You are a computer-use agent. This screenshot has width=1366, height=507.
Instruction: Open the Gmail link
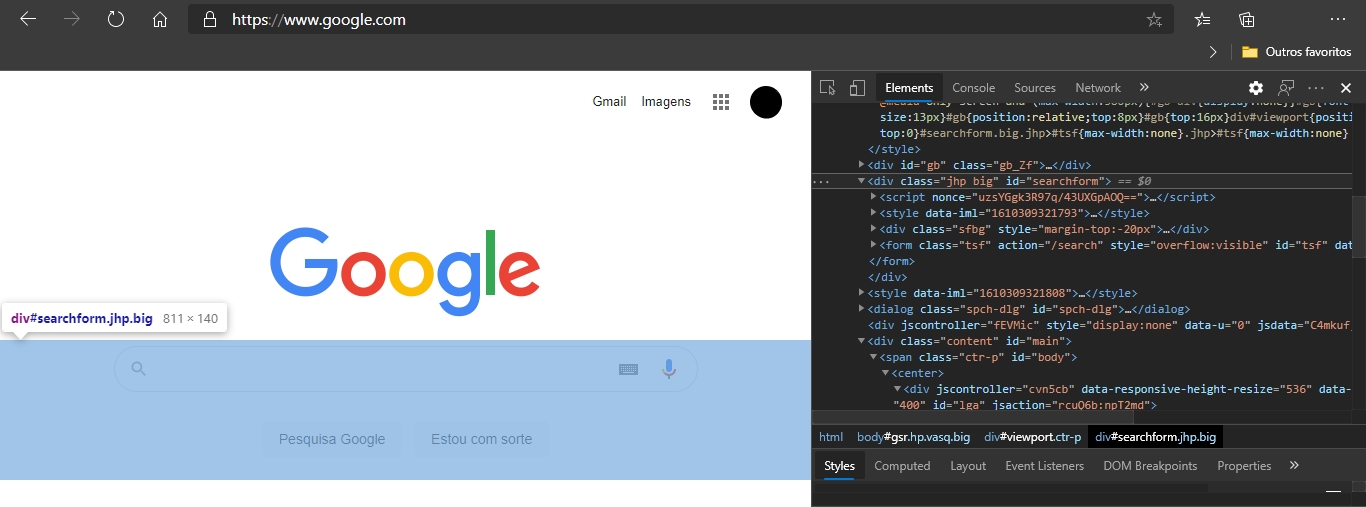pos(609,101)
